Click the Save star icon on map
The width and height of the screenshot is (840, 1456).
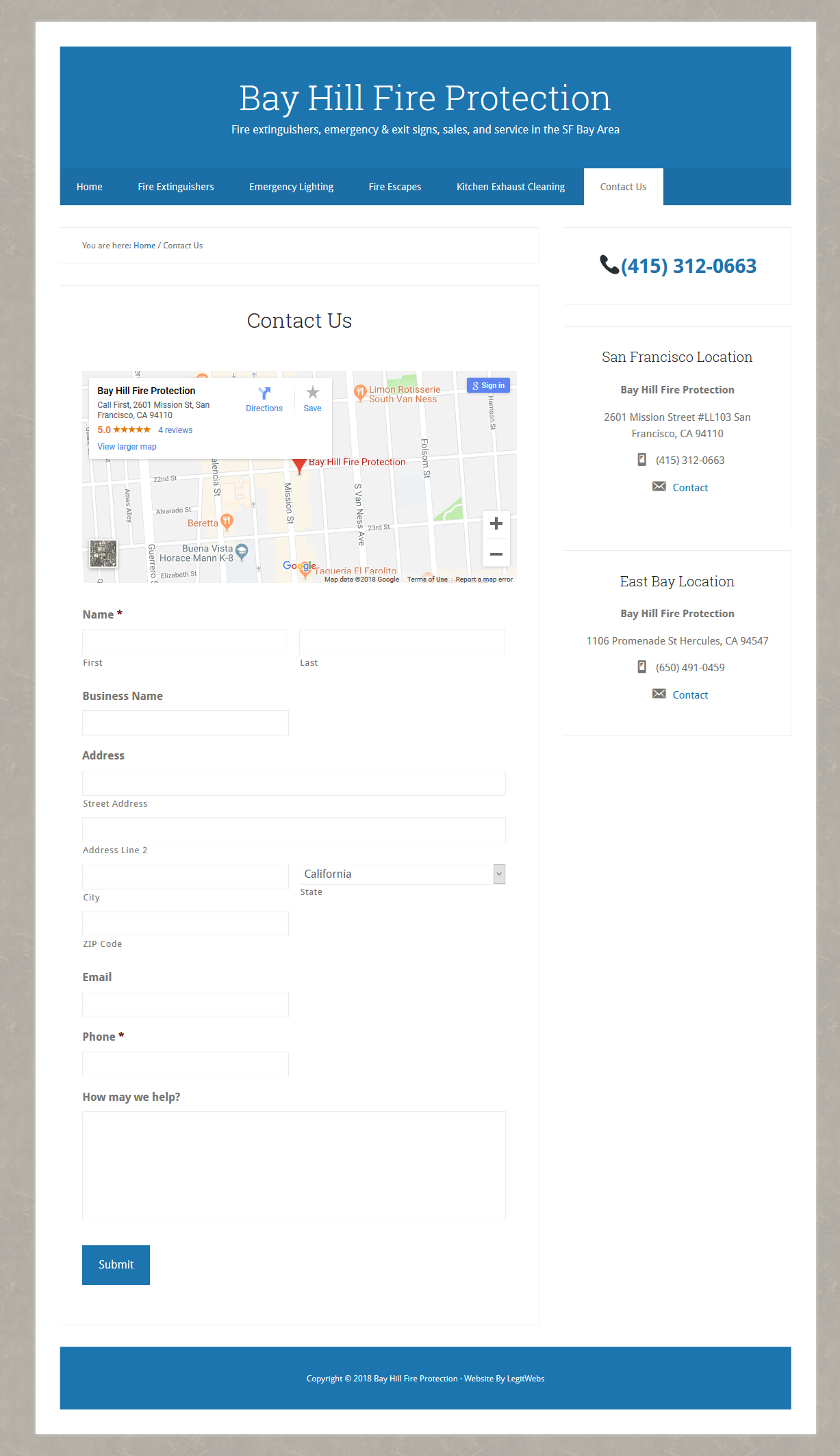pyautogui.click(x=312, y=392)
